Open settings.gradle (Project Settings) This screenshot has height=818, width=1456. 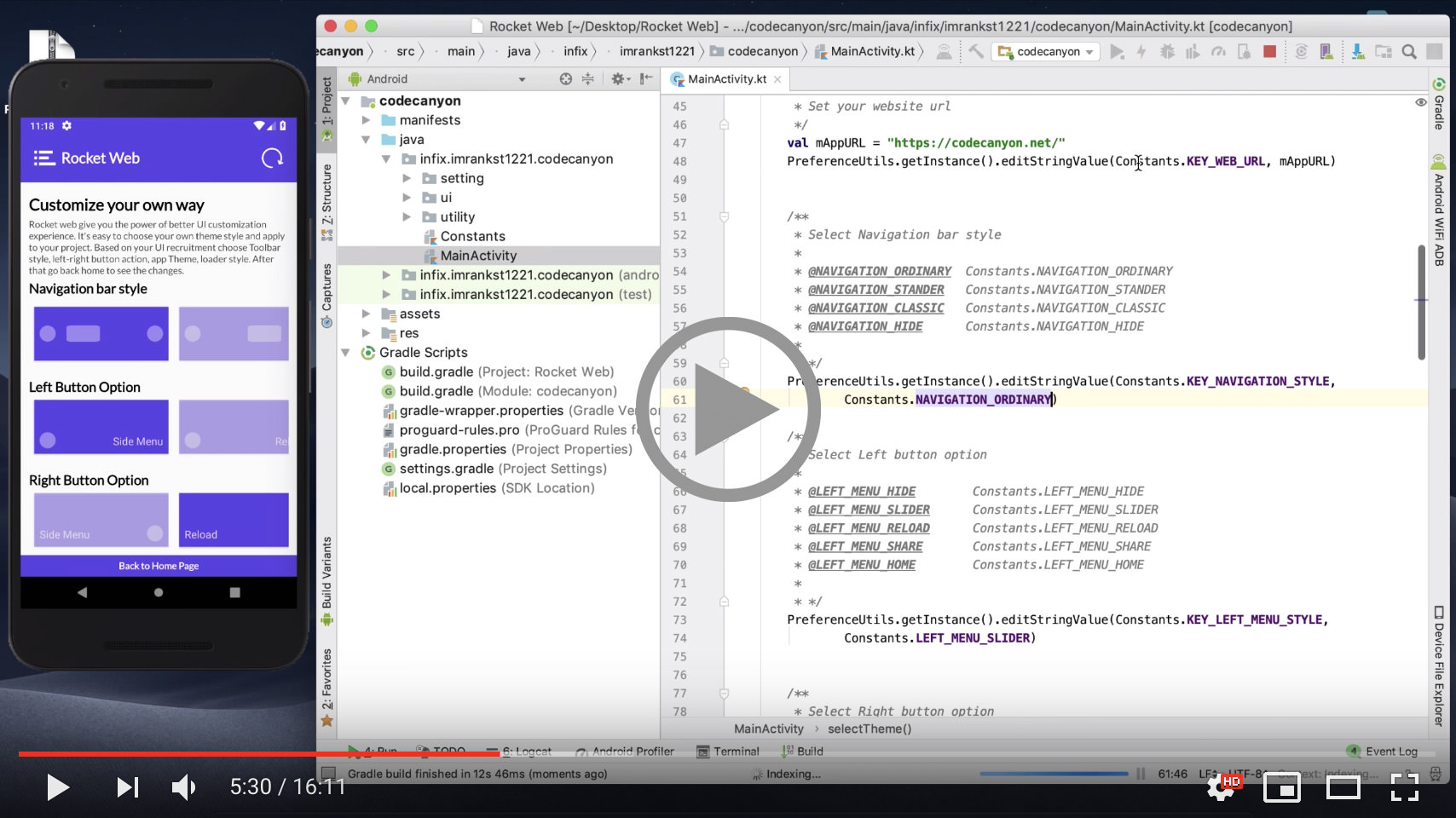(494, 469)
